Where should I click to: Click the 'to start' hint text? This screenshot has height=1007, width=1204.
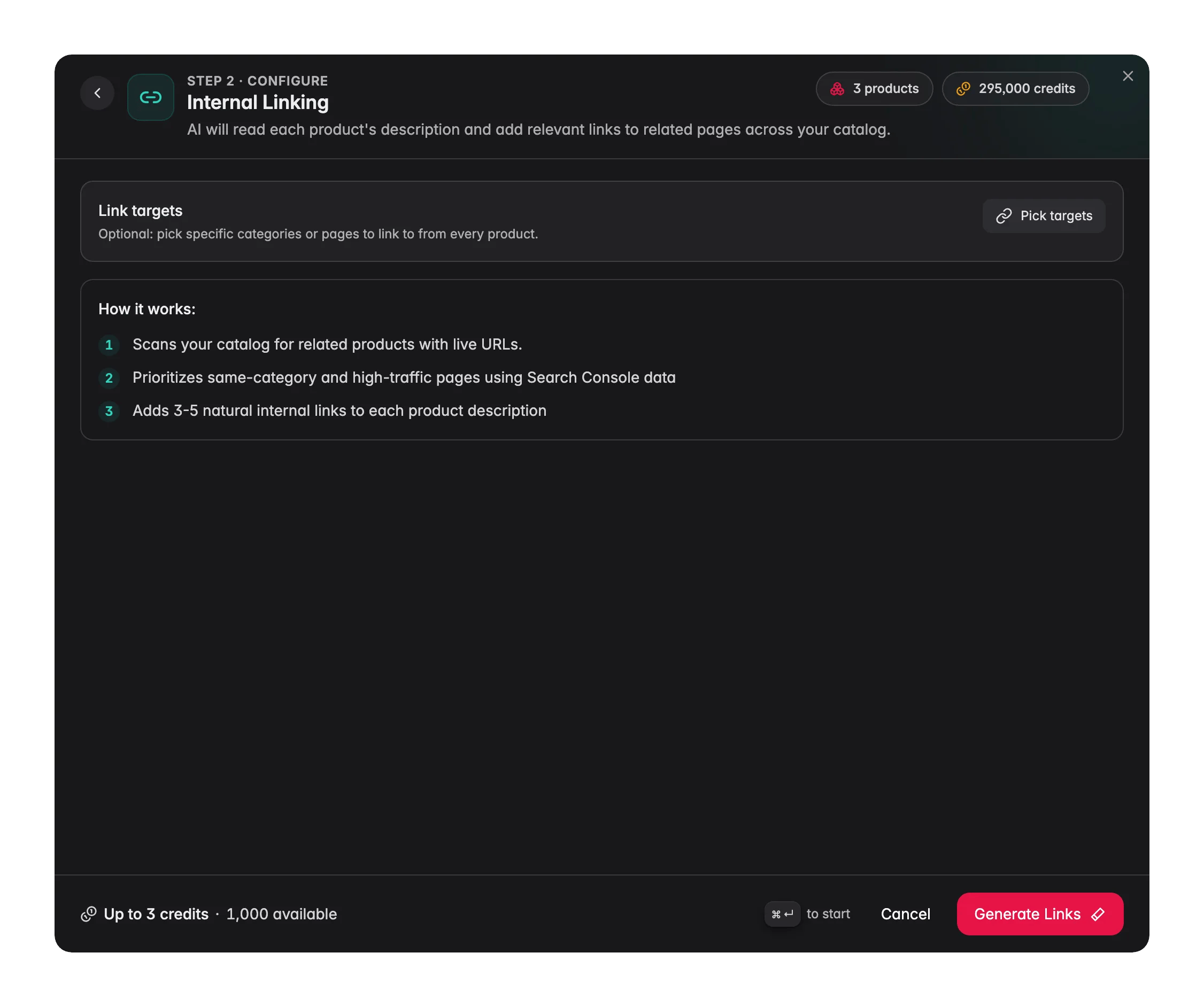pos(828,914)
